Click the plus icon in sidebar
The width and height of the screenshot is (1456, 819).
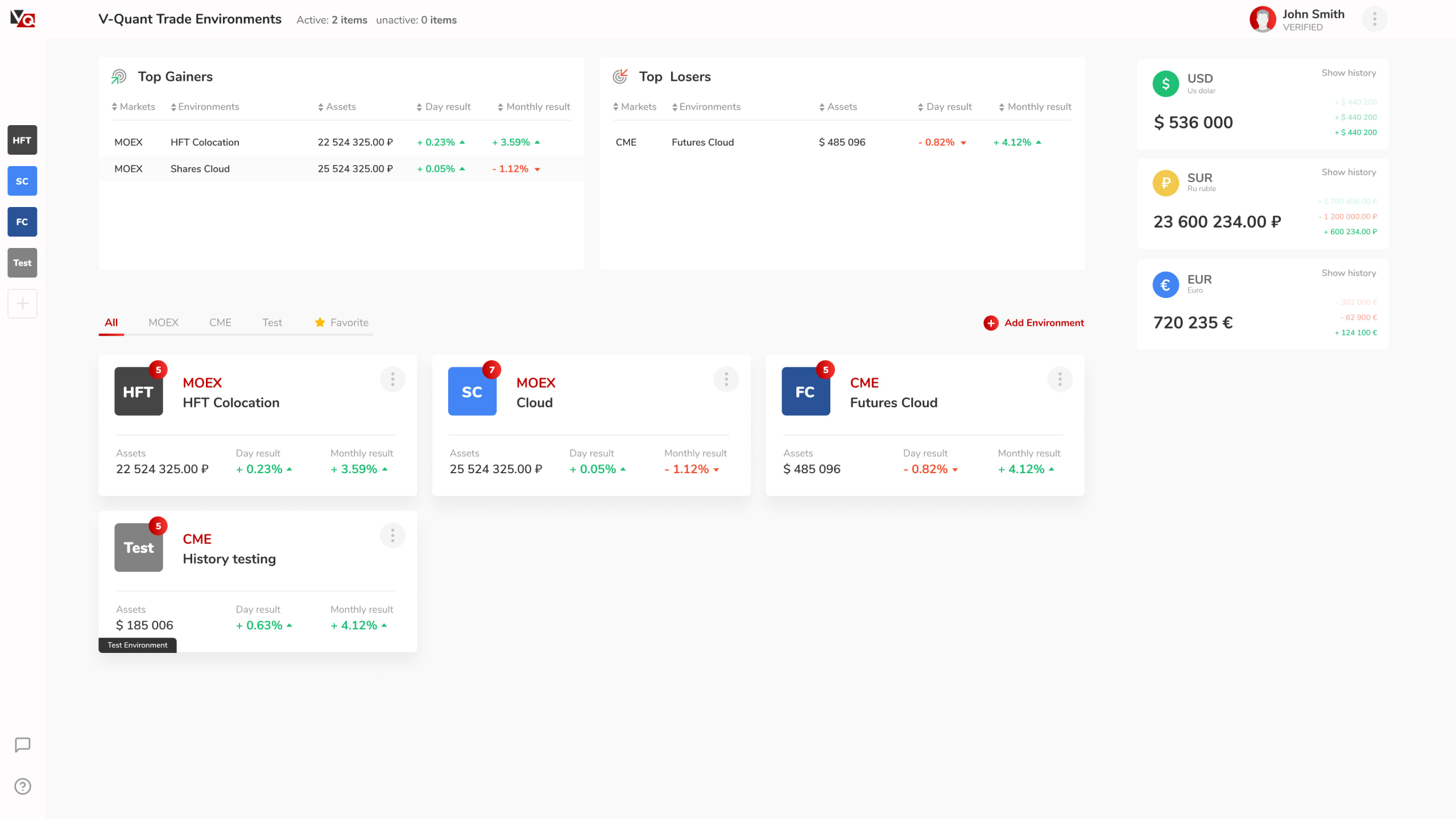(x=22, y=304)
